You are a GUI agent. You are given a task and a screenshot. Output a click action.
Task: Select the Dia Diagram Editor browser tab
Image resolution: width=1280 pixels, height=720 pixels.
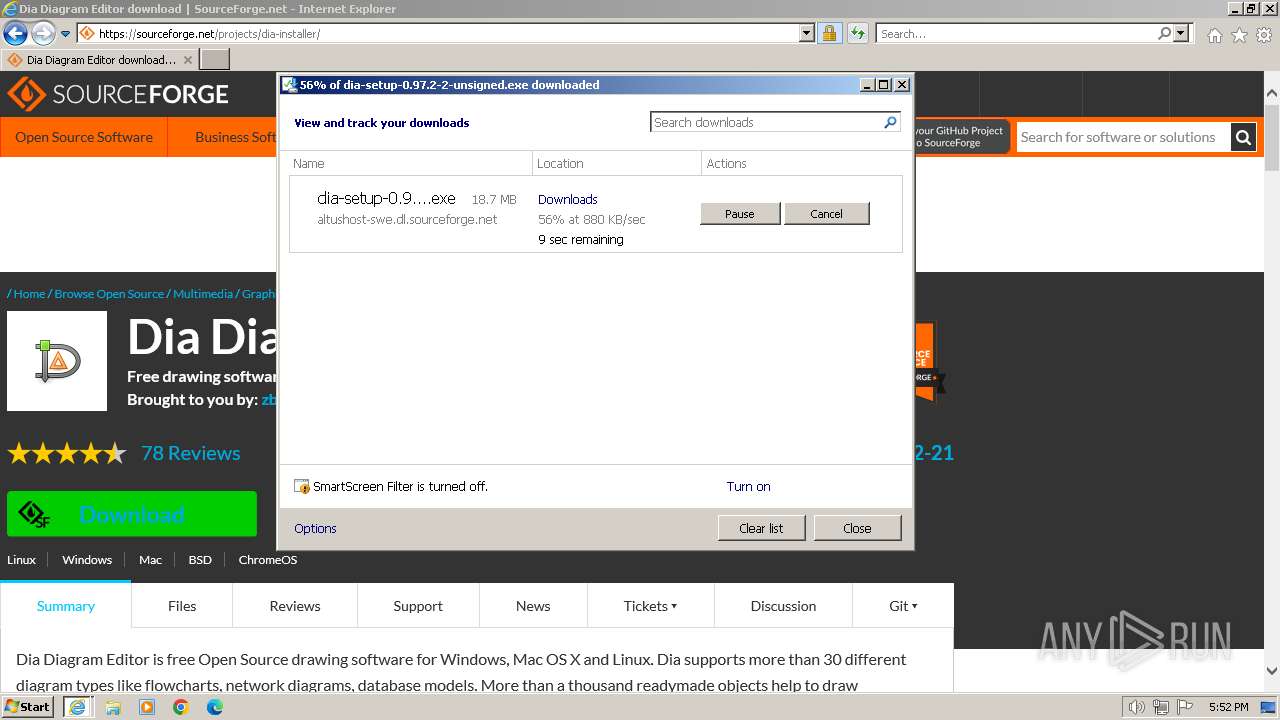(x=100, y=59)
